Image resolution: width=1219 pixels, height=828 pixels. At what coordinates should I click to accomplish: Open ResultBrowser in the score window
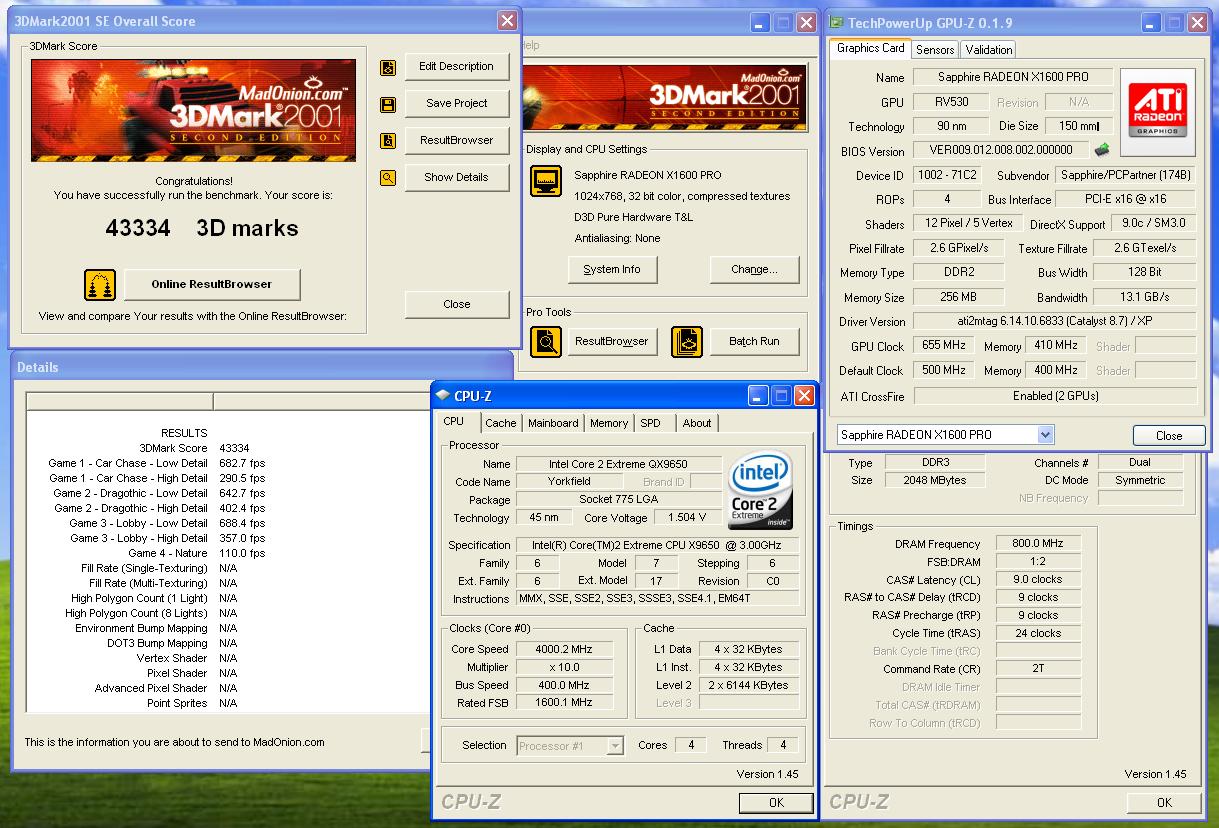point(457,141)
